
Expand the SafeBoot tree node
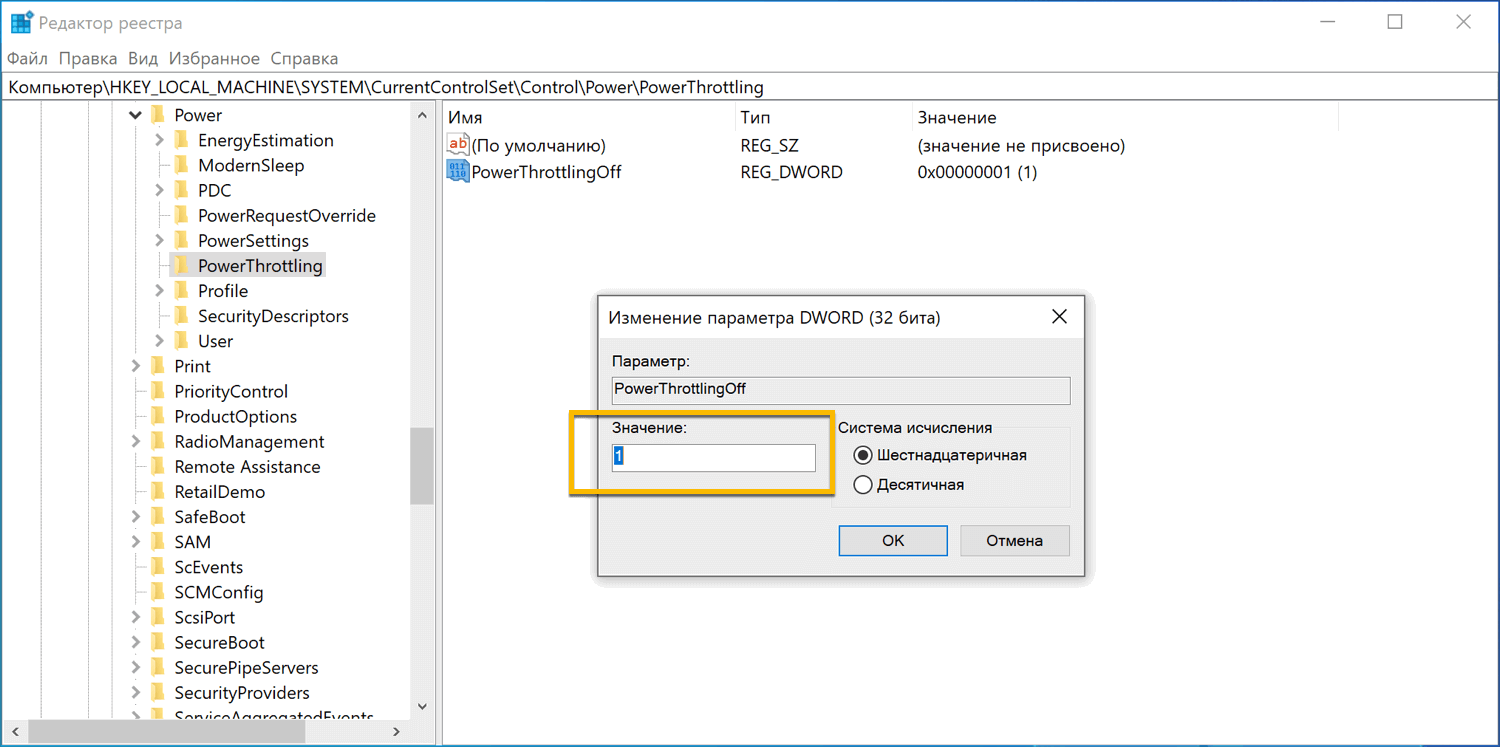pyautogui.click(x=136, y=517)
